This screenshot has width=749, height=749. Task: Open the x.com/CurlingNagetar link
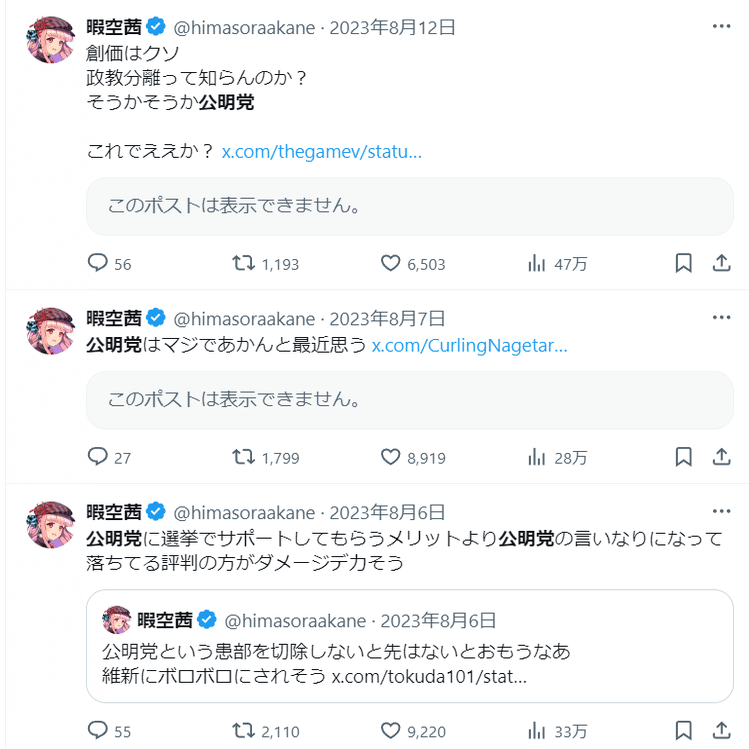tap(469, 346)
